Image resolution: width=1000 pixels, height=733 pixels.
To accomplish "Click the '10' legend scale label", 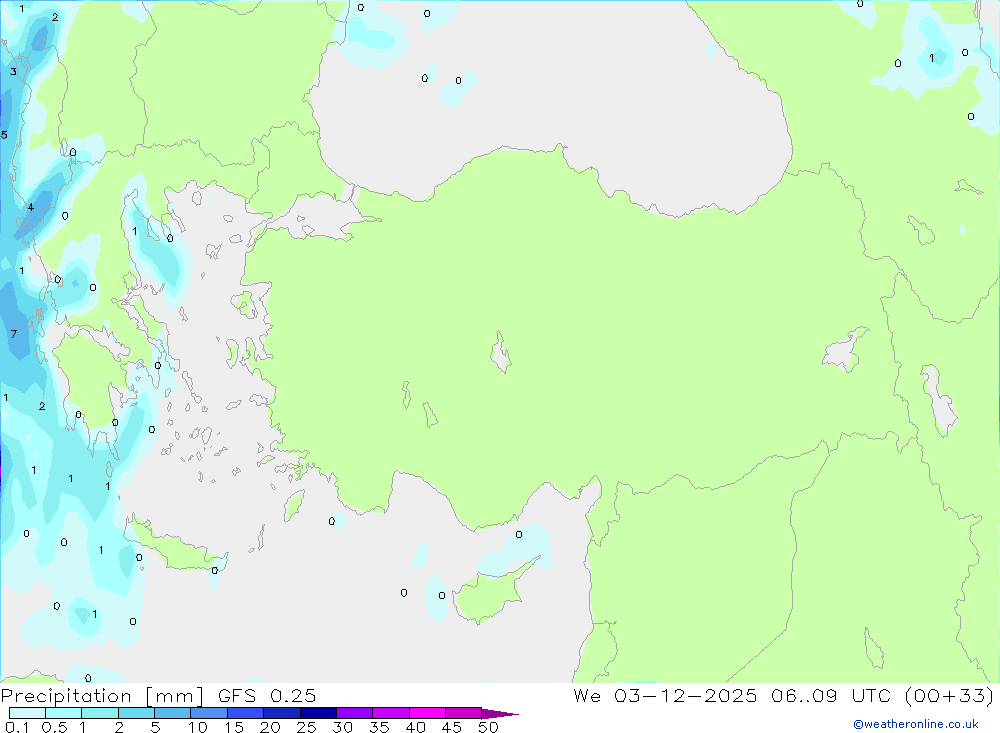I will tap(198, 727).
